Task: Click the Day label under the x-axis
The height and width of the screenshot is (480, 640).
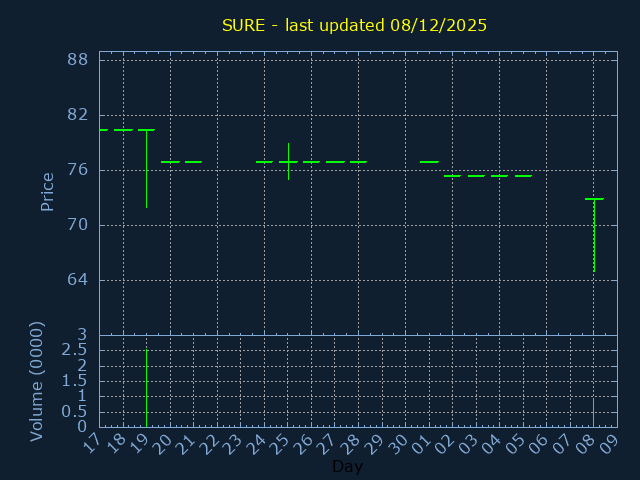Action: (x=347, y=467)
